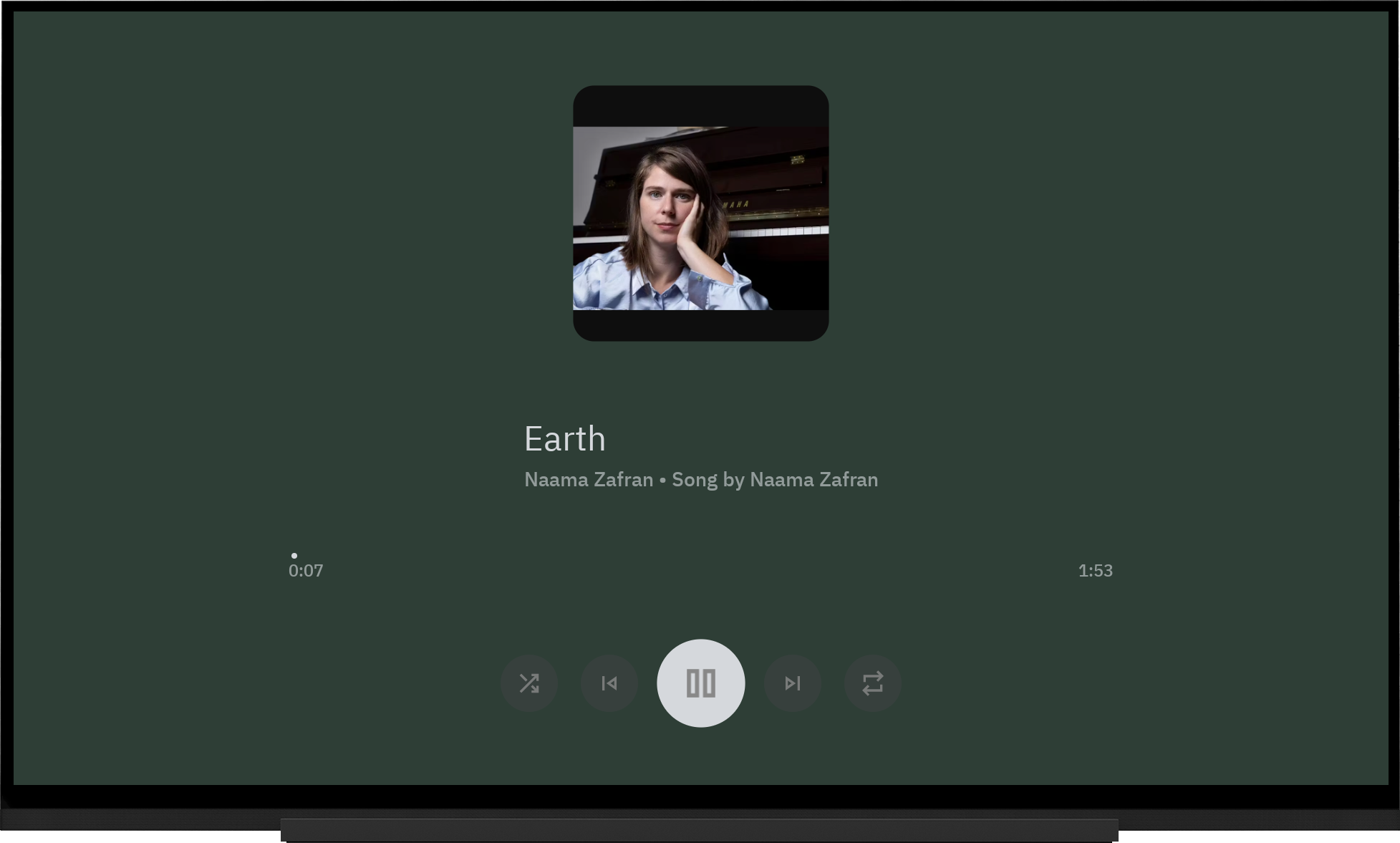This screenshot has height=843, width=1400.
Task: Click the first Naama Zafran artist name
Action: click(589, 480)
